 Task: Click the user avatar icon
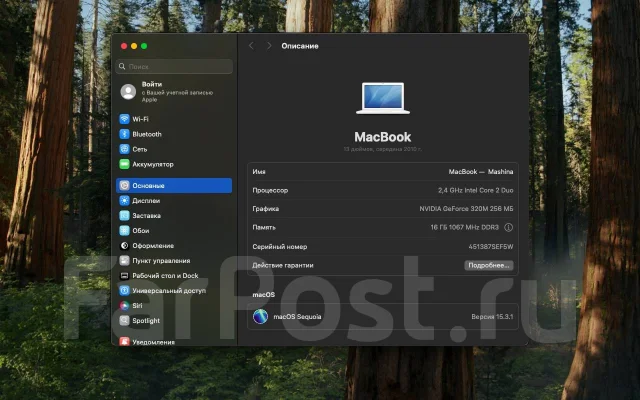[128, 92]
